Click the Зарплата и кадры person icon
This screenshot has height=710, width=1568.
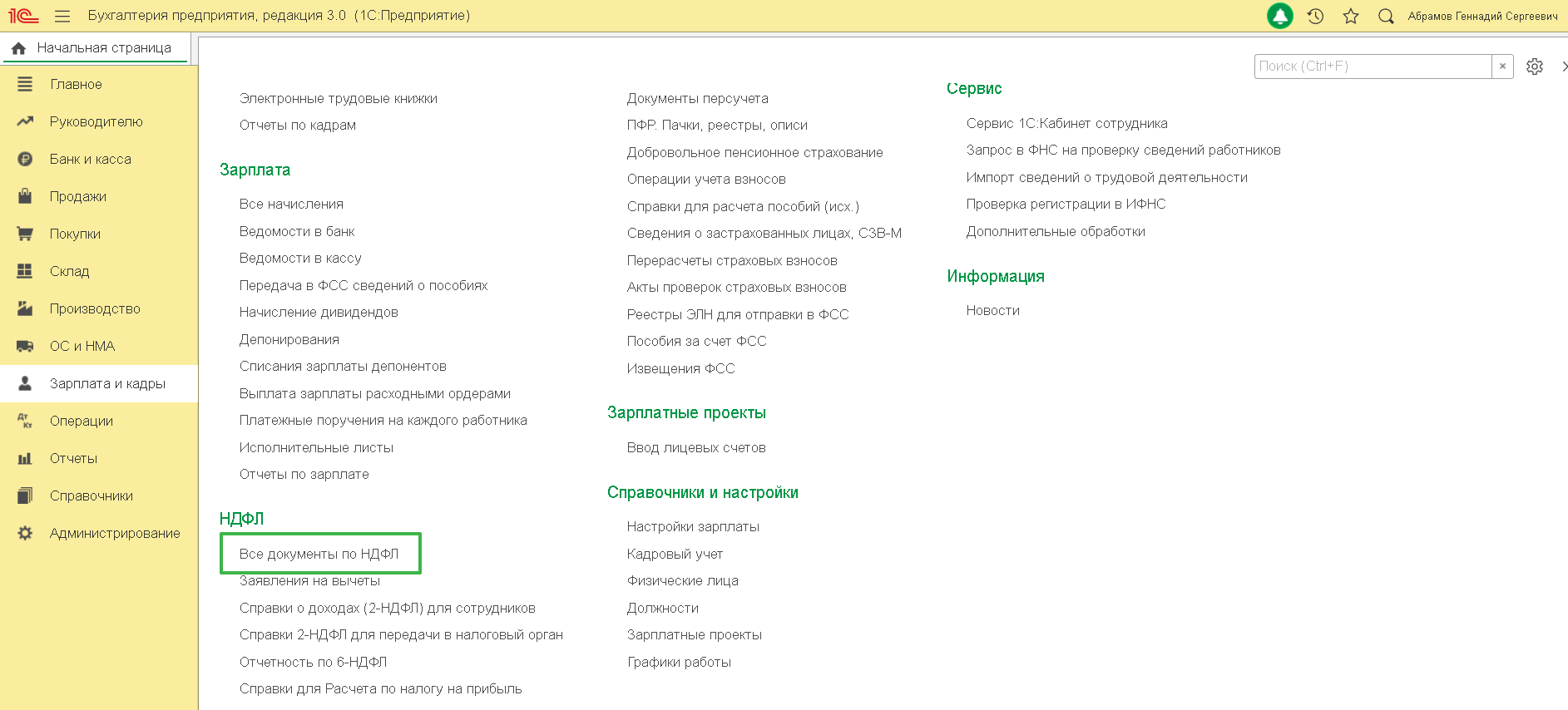click(x=25, y=383)
